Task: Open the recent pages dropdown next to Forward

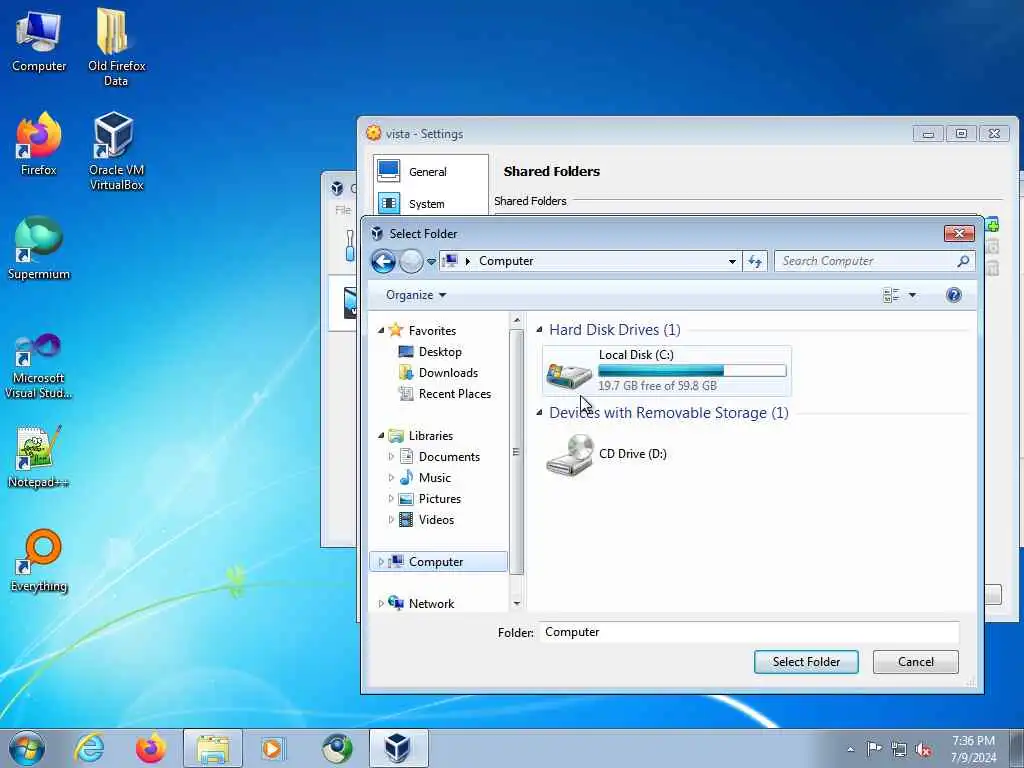Action: pos(431,262)
